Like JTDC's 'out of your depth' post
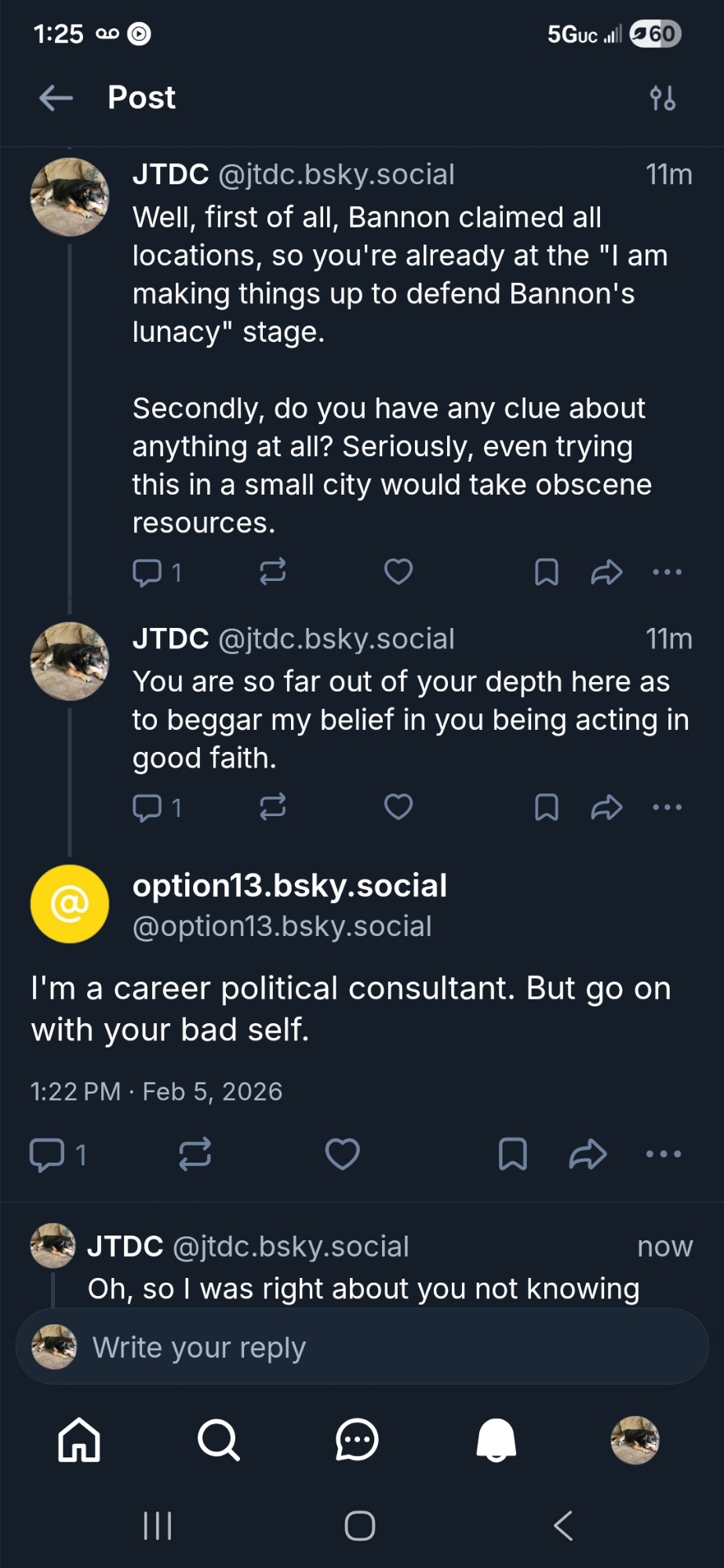This screenshot has height=1568, width=724. pyautogui.click(x=398, y=807)
